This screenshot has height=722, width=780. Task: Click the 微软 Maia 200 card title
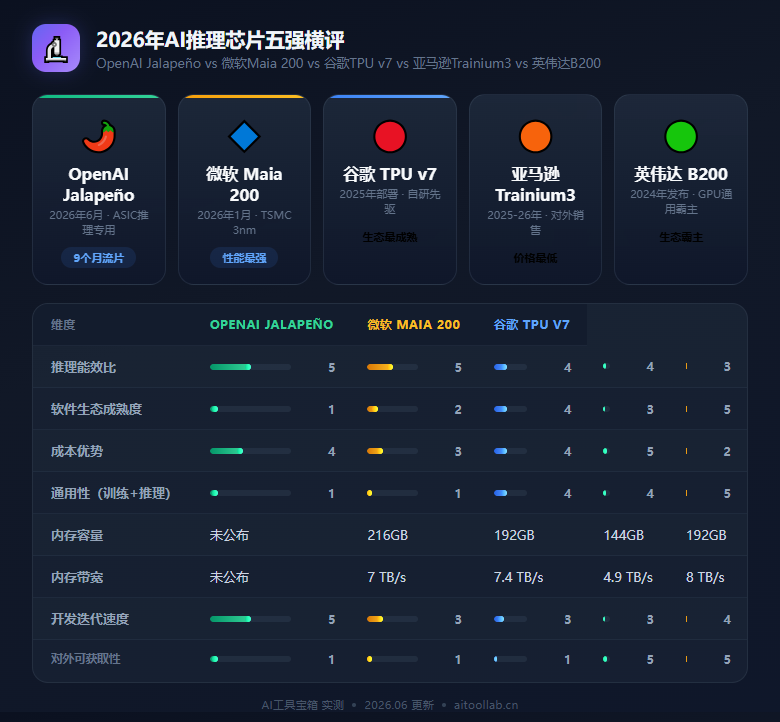click(x=244, y=185)
